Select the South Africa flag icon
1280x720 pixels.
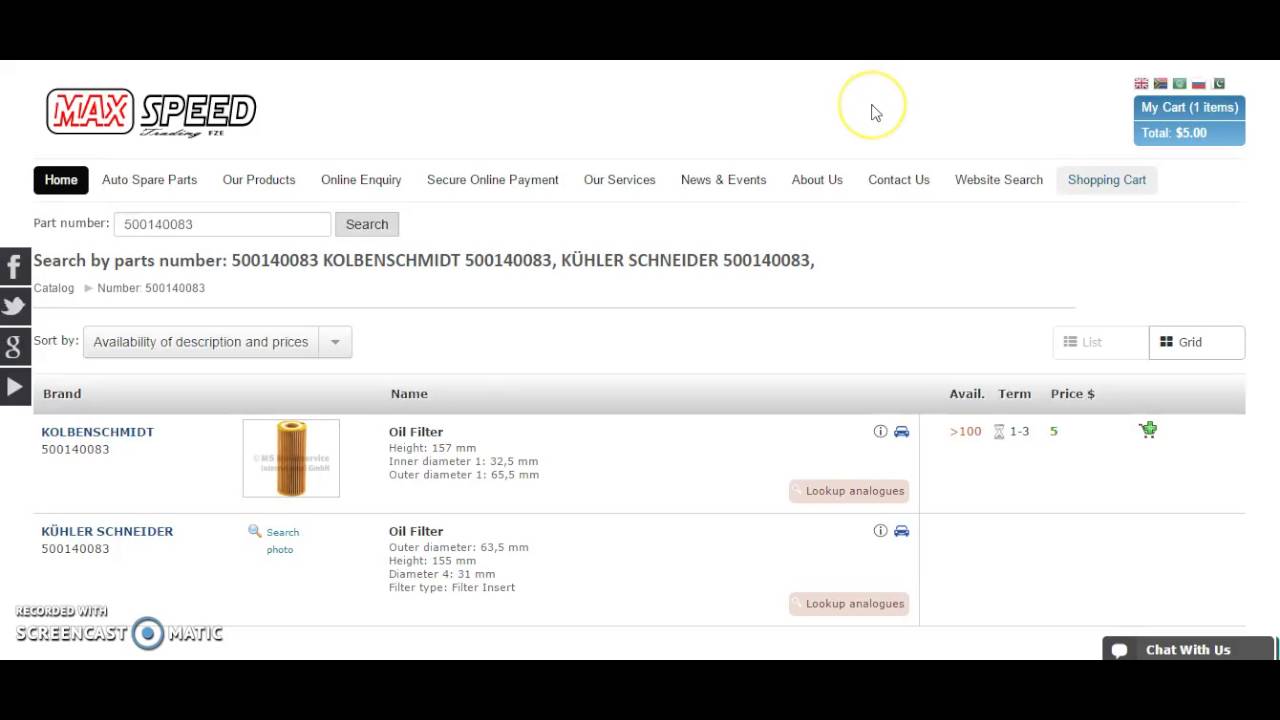tap(1160, 84)
